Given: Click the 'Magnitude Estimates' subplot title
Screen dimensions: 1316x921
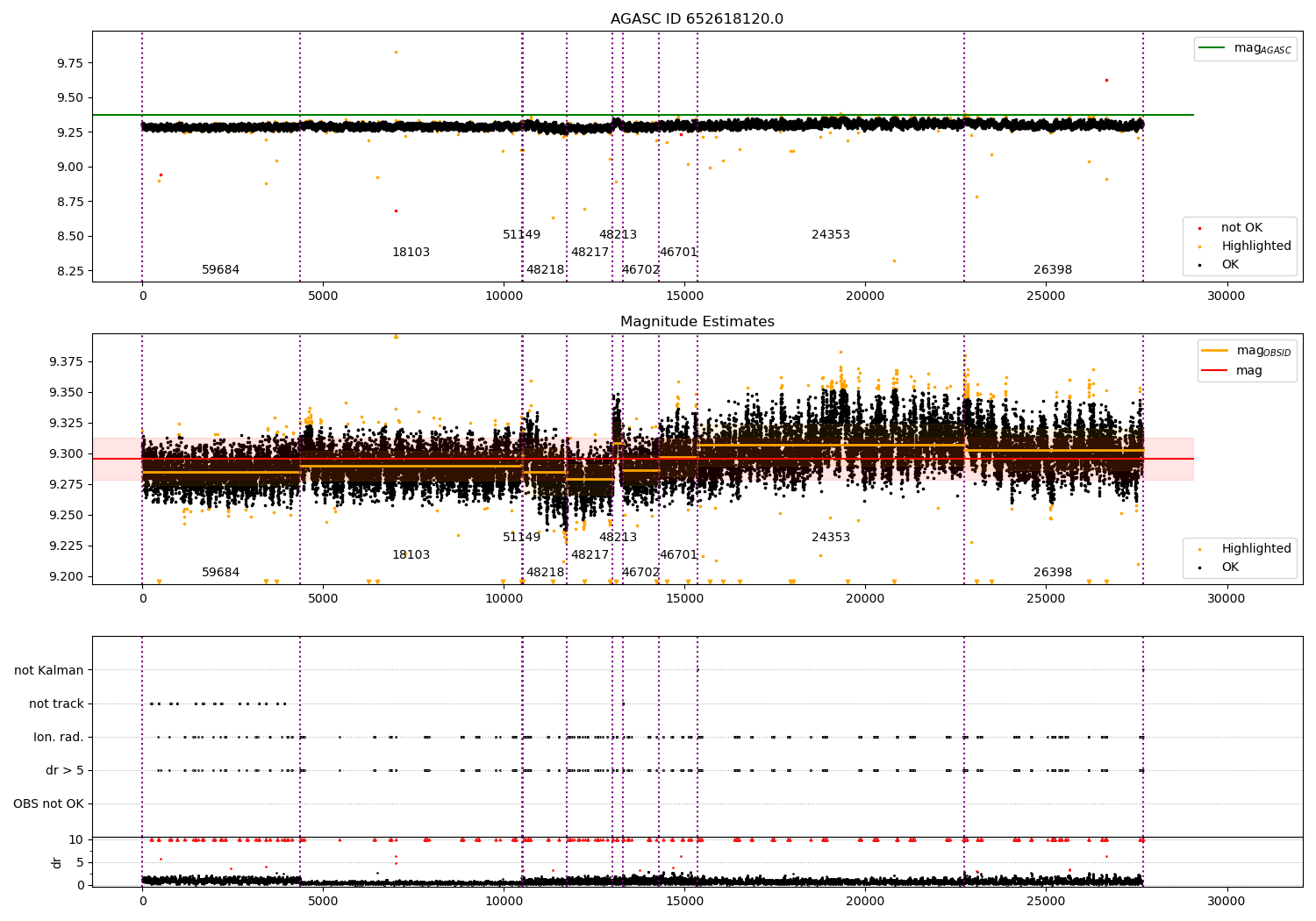Looking at the screenshot, I should tap(697, 322).
